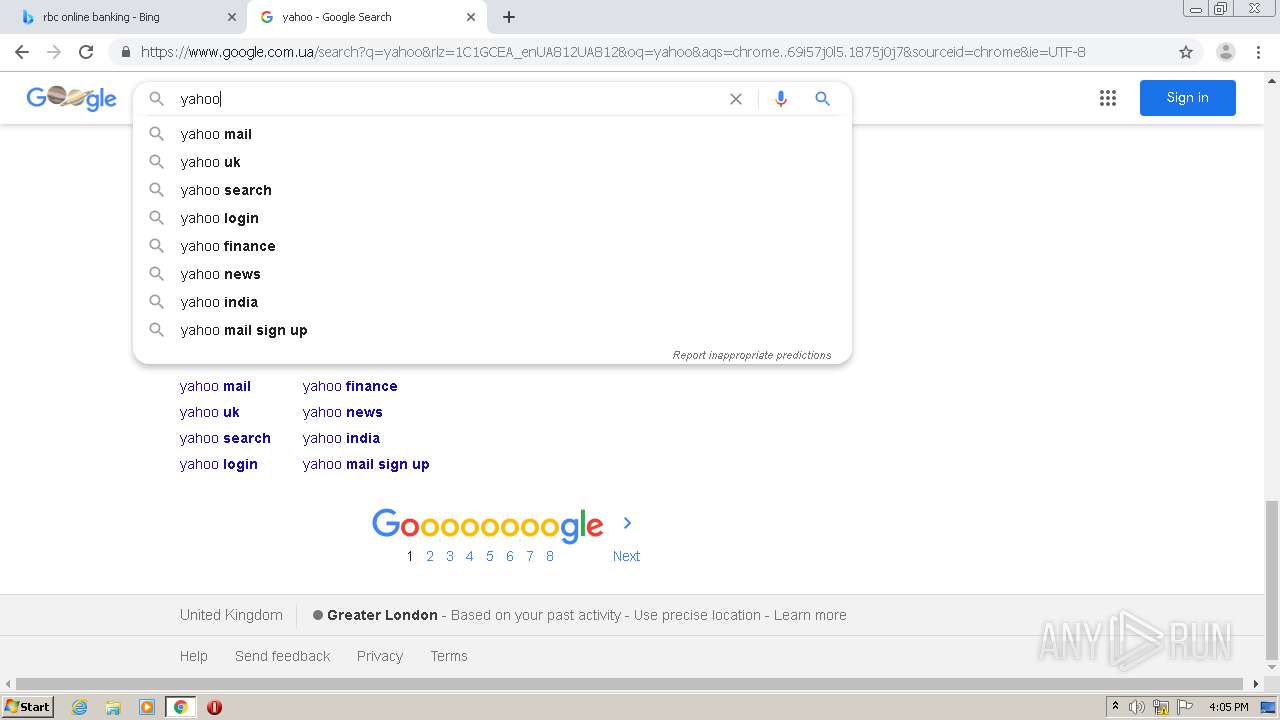Image resolution: width=1280 pixels, height=720 pixels.
Task: Click into the yahoo search field
Action: (450, 99)
